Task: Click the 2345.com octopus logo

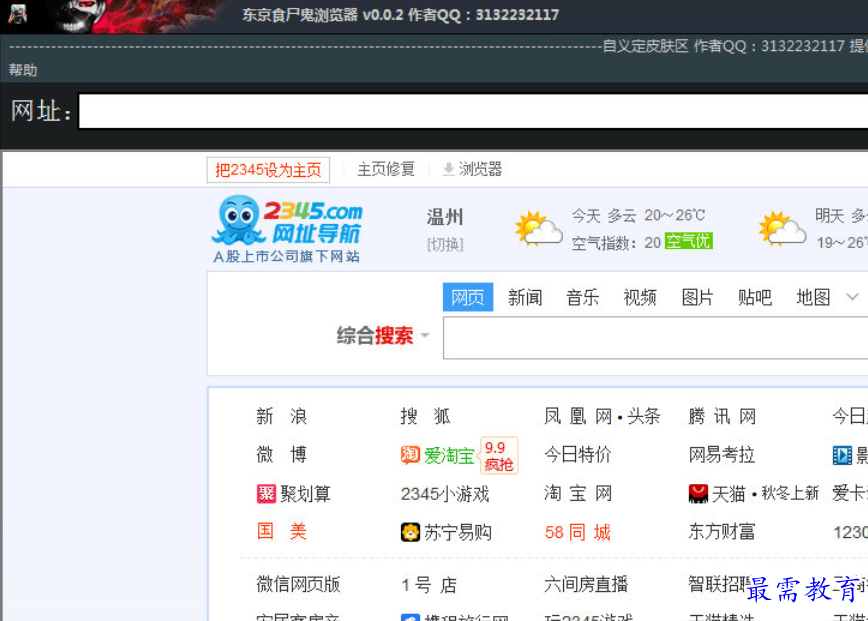Action: pyautogui.click(x=287, y=228)
